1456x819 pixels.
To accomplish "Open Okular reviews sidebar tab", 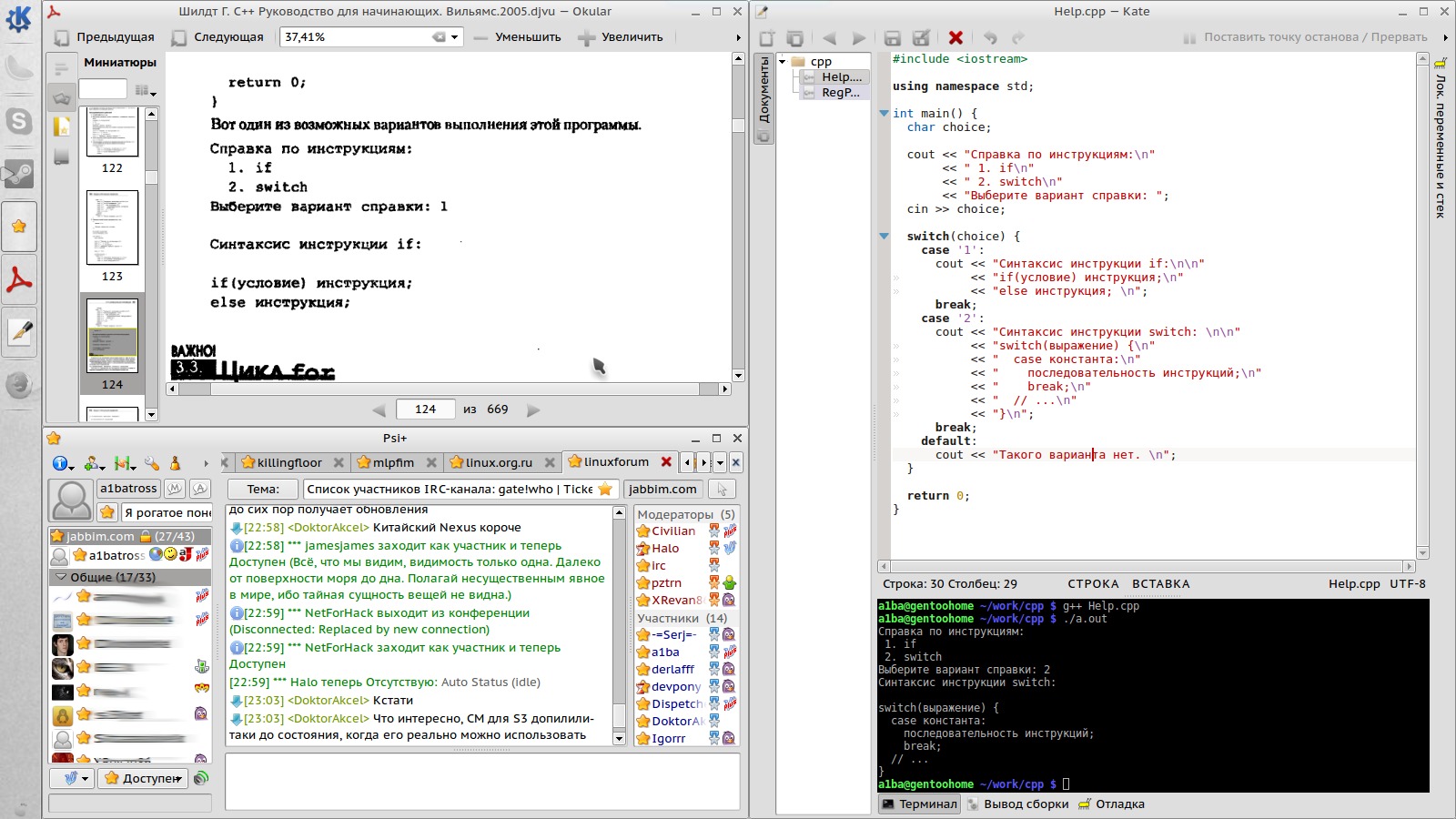I will coord(61,127).
